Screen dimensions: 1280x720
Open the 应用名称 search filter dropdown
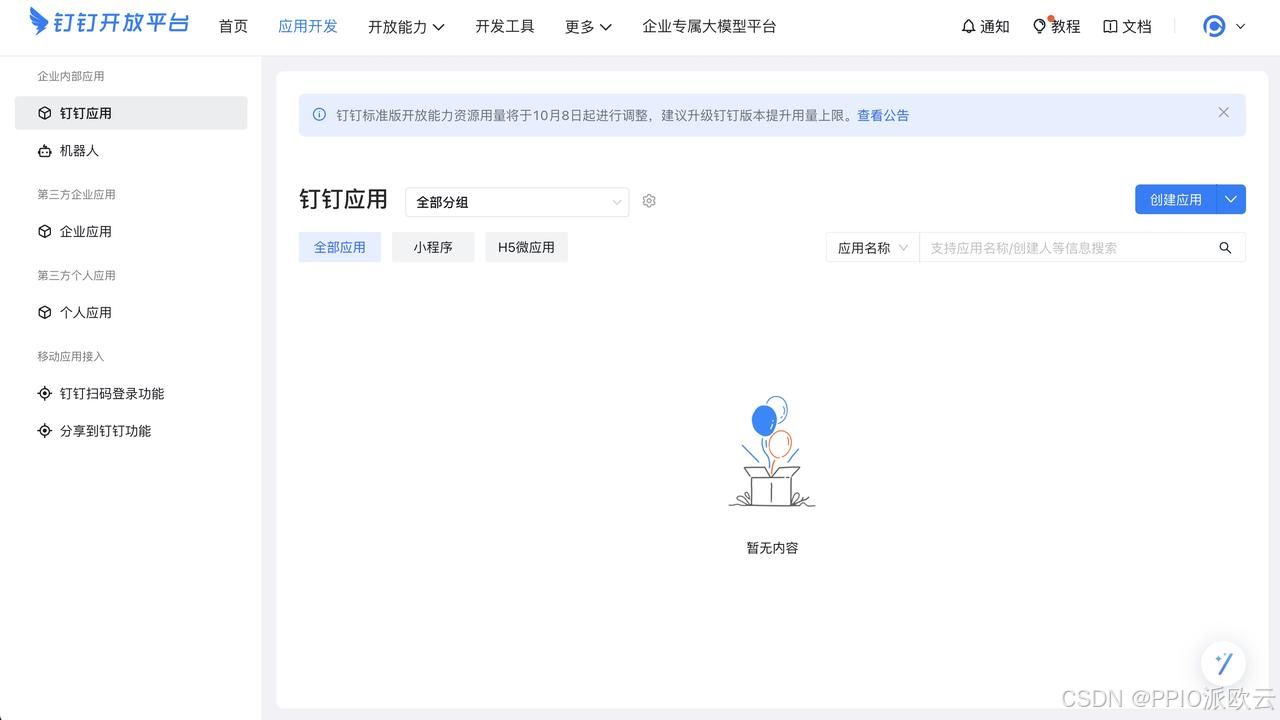873,248
